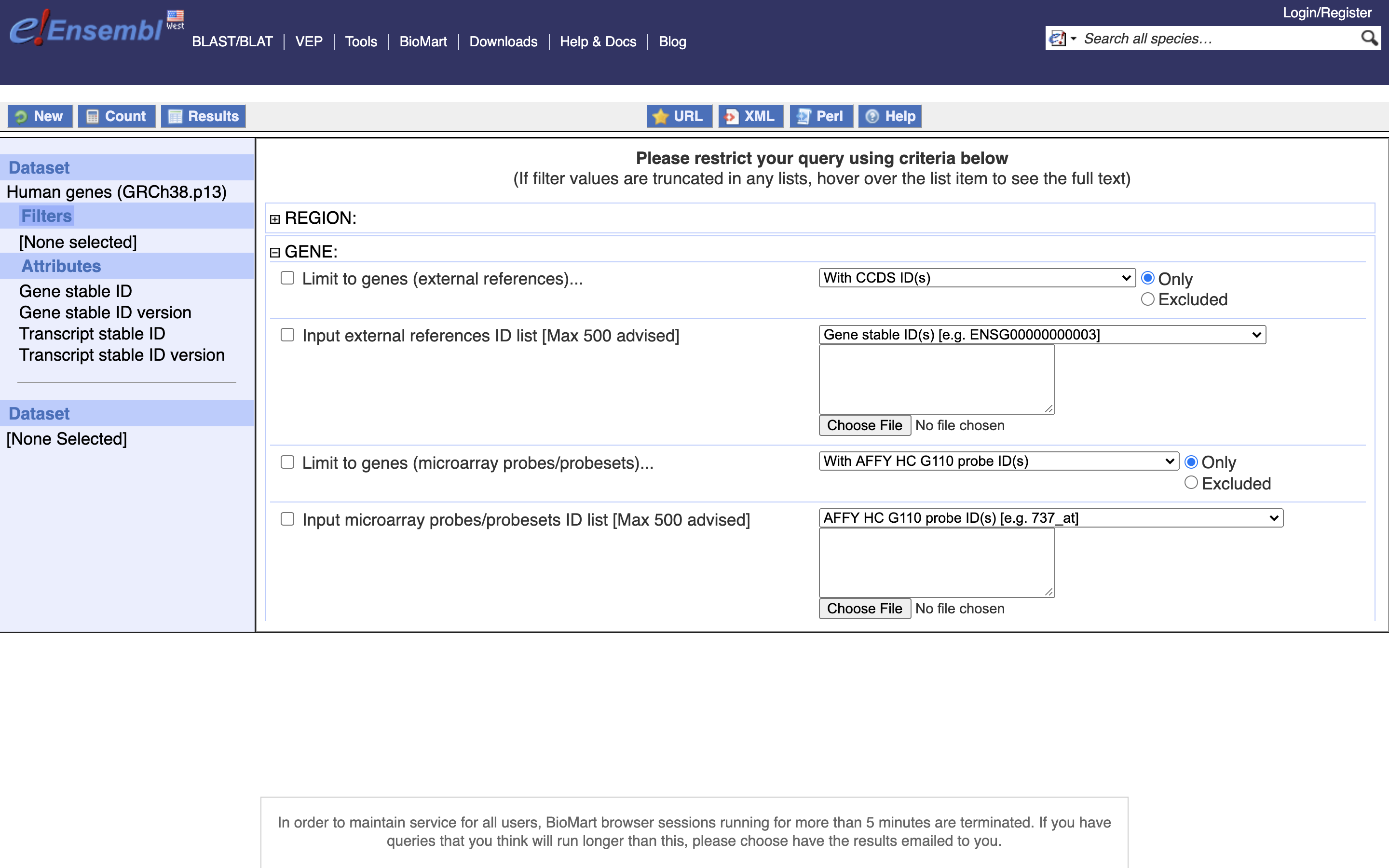The image size is (1389, 868).
Task: Click Gene stable ID version attribute
Action: [x=105, y=313]
